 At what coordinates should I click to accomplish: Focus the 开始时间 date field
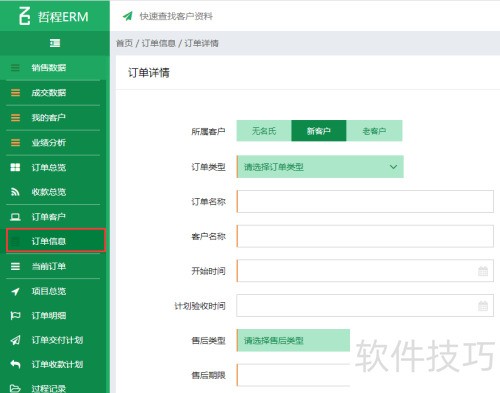[x=365, y=271]
